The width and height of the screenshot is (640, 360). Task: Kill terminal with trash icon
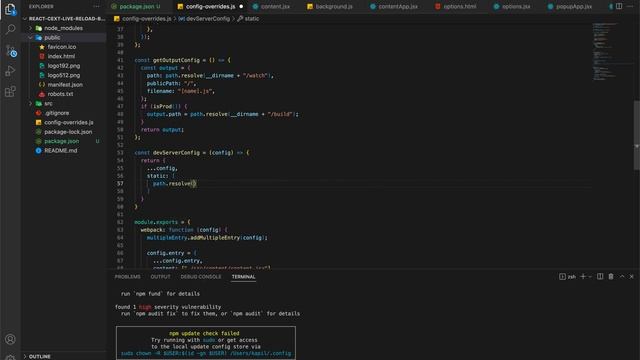click(611, 276)
